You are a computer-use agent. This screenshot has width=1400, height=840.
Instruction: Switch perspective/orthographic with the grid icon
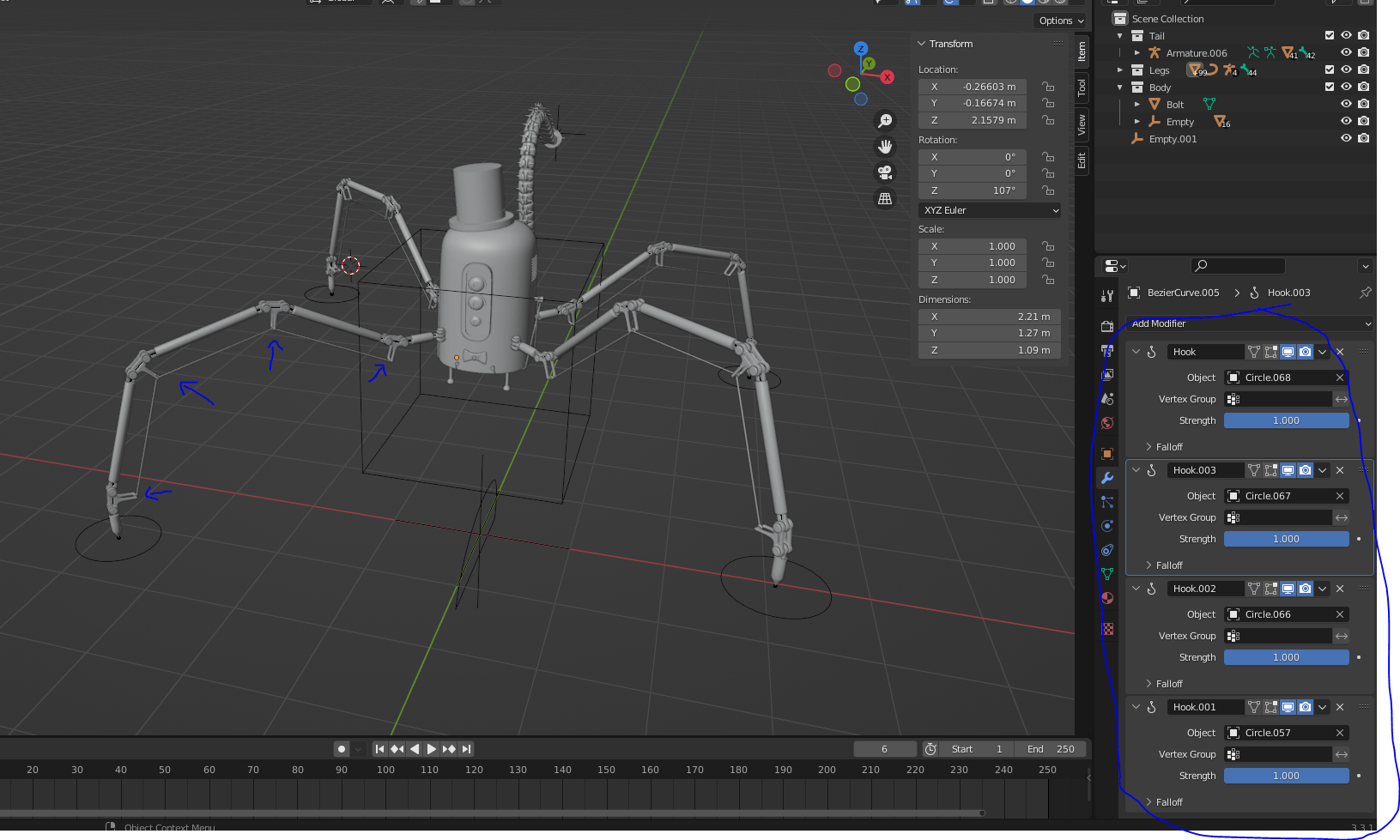(885, 199)
